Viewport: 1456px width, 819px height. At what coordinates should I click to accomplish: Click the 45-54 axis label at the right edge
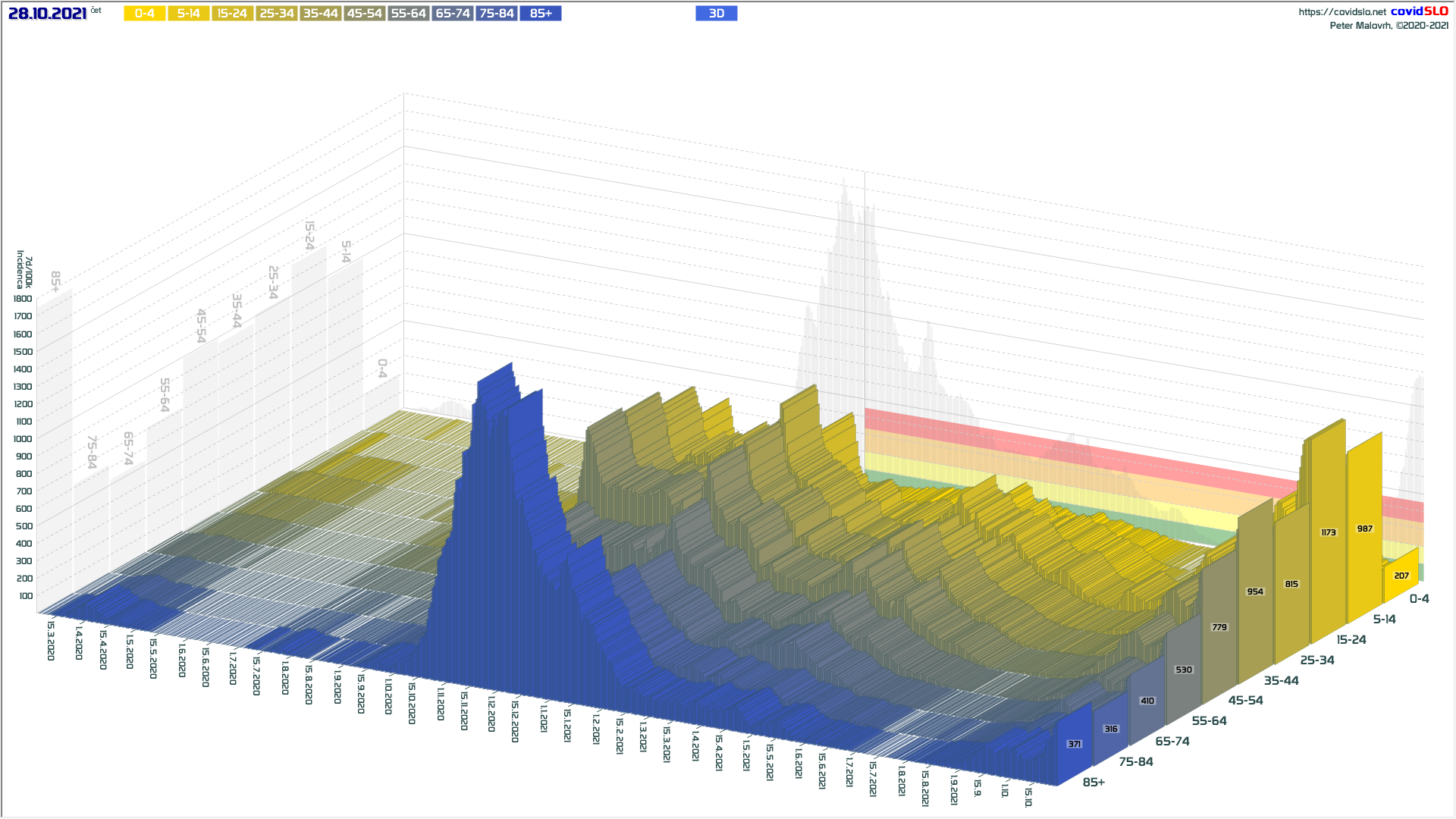[1246, 701]
